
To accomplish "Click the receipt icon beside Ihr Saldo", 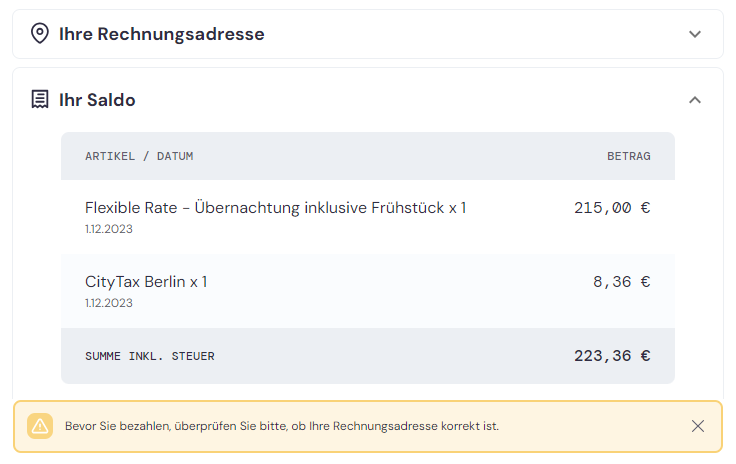I will 40,99.
